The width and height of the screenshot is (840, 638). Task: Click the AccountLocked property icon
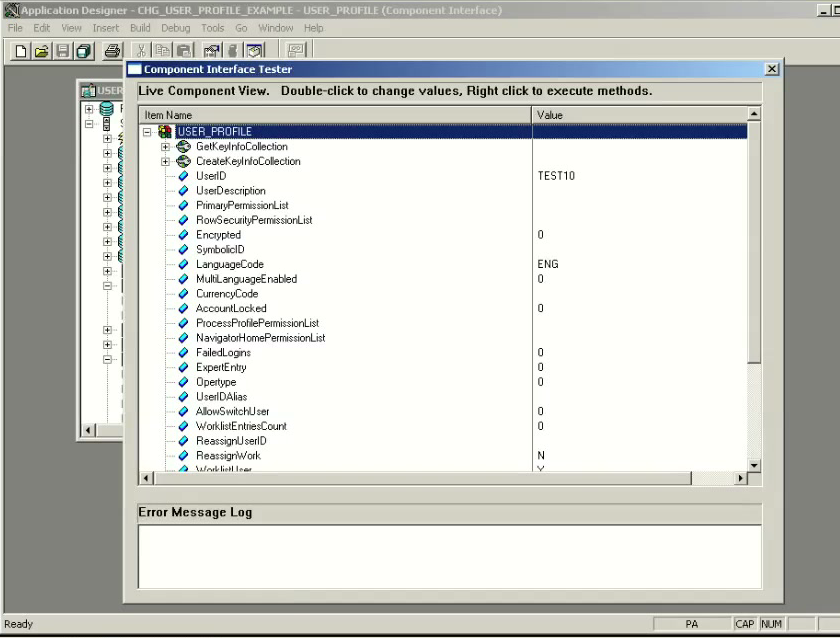tap(183, 308)
